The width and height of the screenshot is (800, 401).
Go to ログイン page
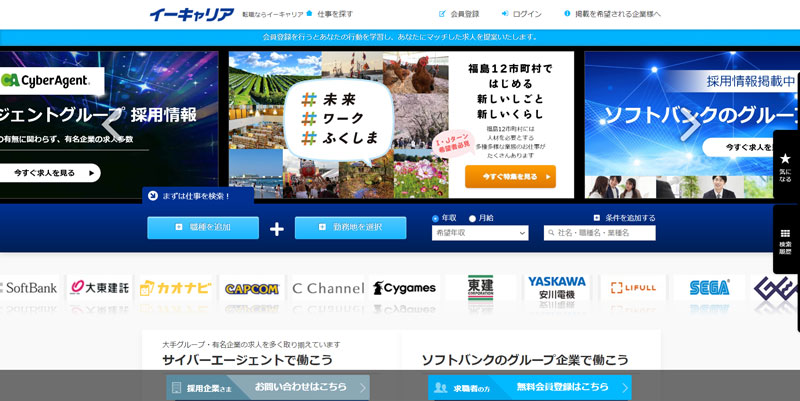[x=521, y=14]
